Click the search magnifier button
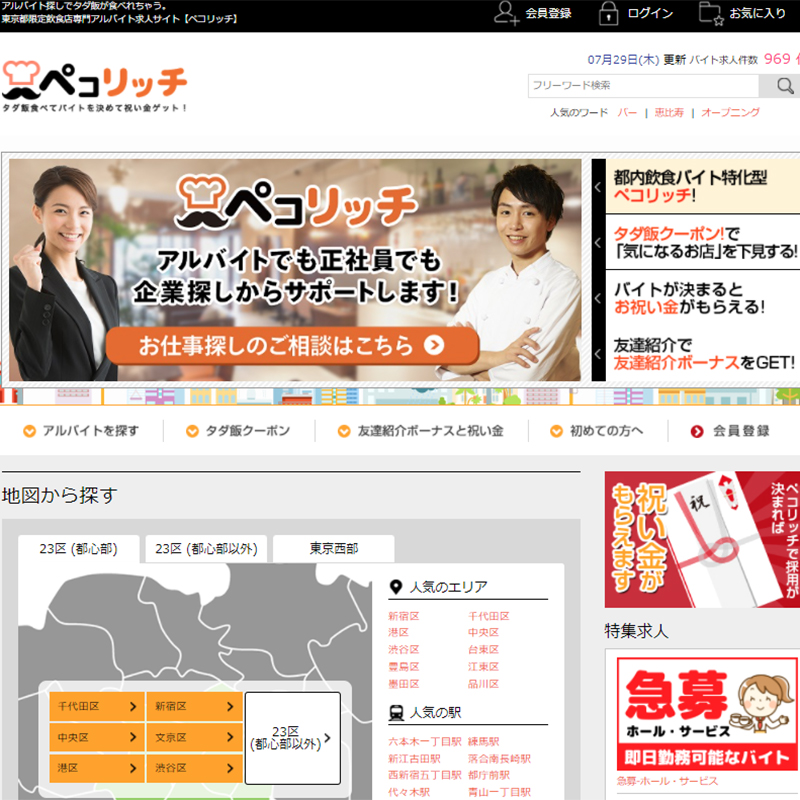Viewport: 800px width, 800px height. tap(779, 86)
